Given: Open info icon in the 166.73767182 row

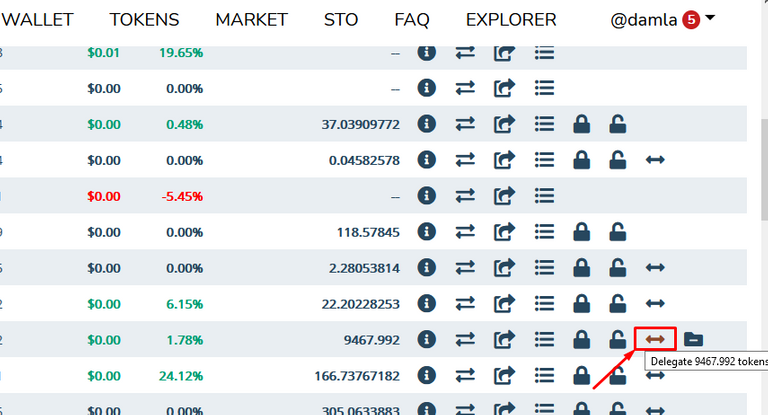Looking at the screenshot, I should coord(427,375).
